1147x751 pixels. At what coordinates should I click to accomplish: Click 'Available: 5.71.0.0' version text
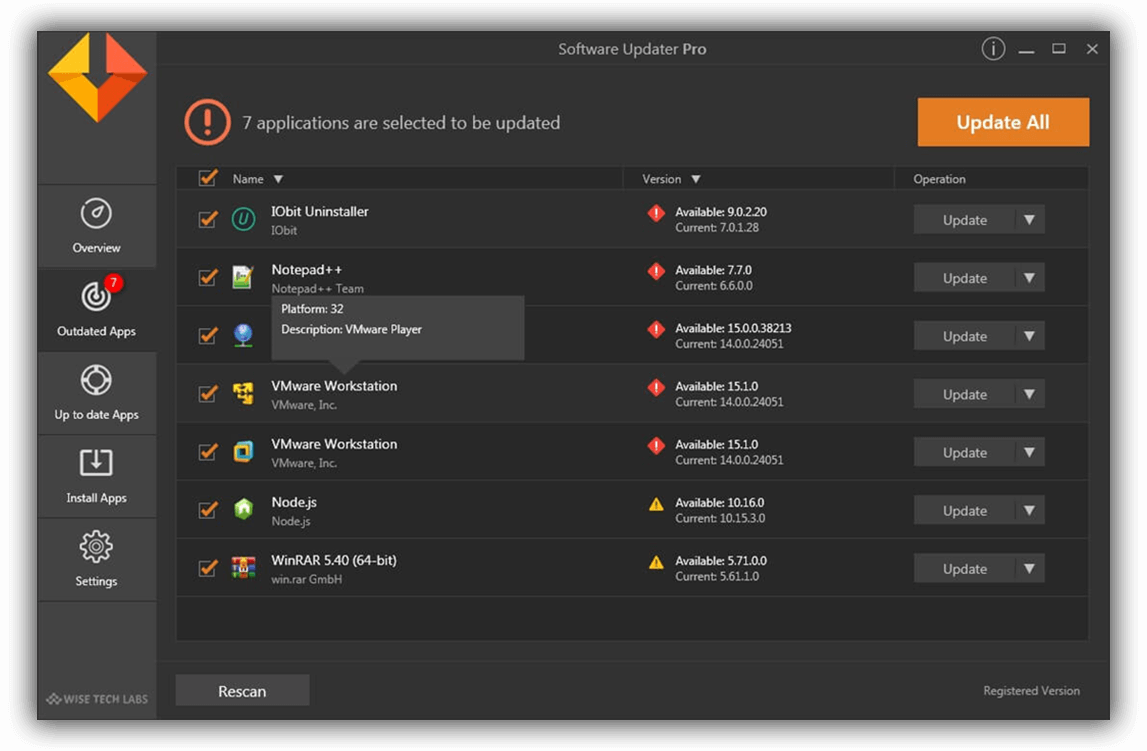tap(721, 561)
